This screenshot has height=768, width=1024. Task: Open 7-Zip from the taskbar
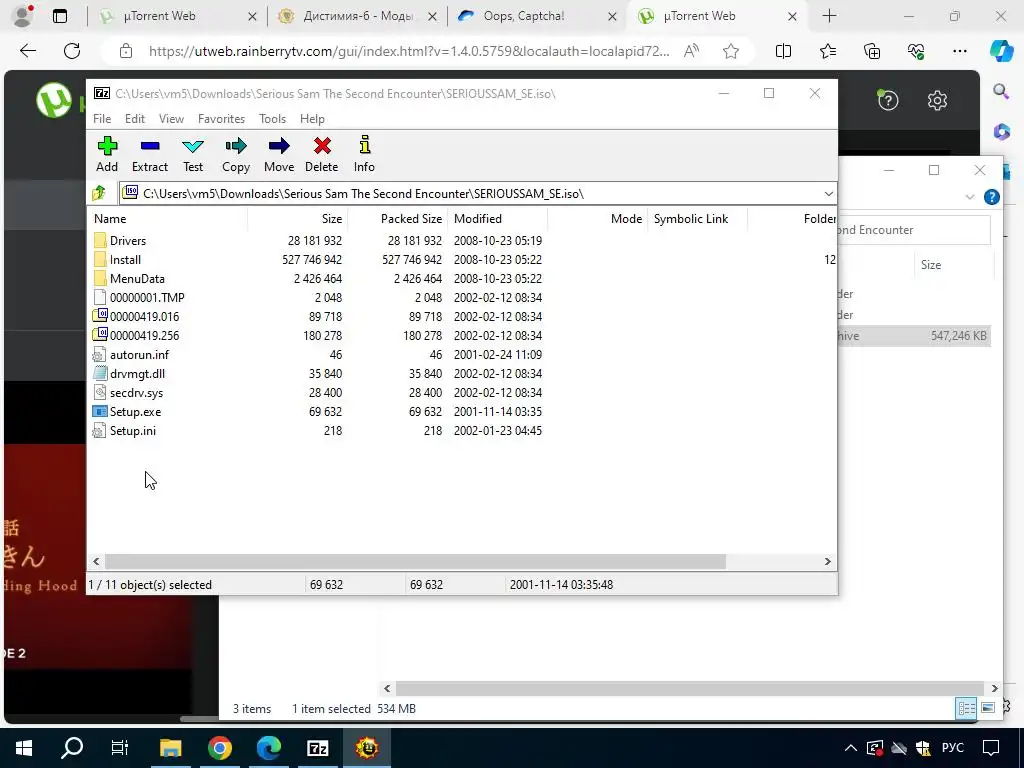pyautogui.click(x=318, y=748)
